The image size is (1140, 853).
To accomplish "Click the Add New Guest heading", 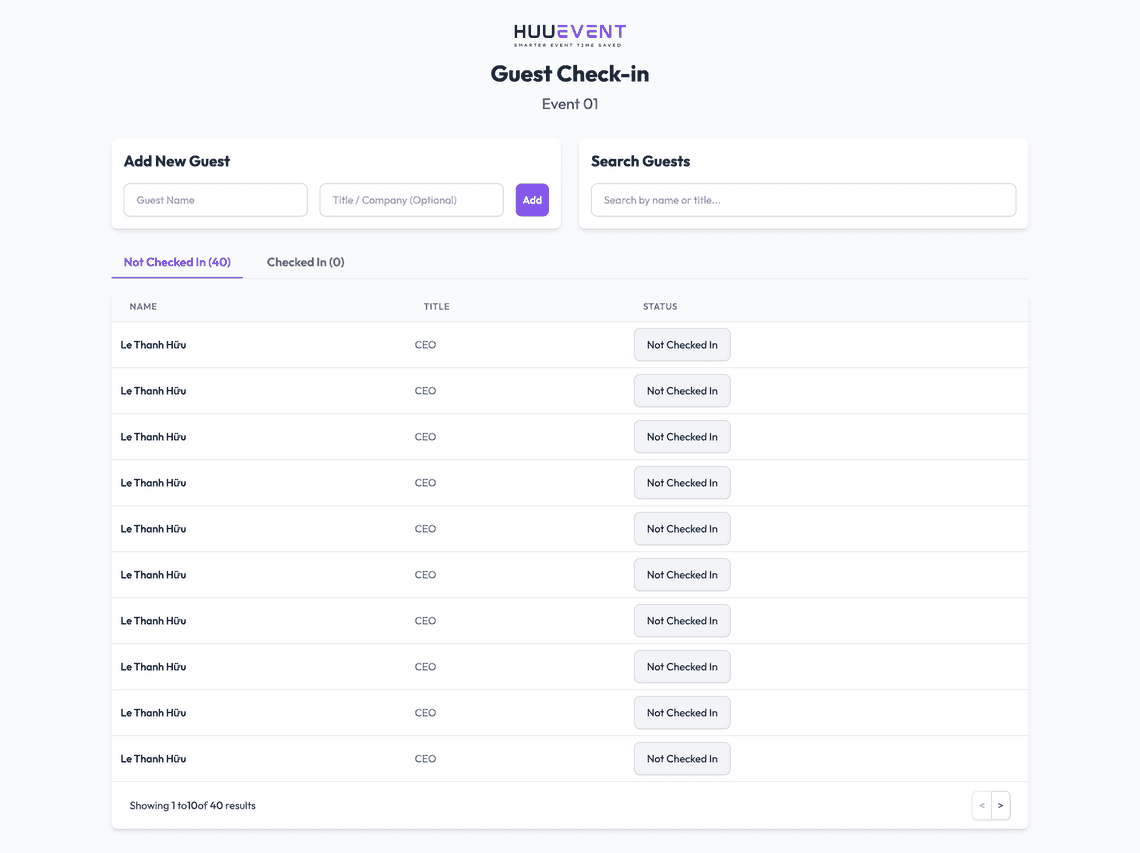I will [x=177, y=161].
